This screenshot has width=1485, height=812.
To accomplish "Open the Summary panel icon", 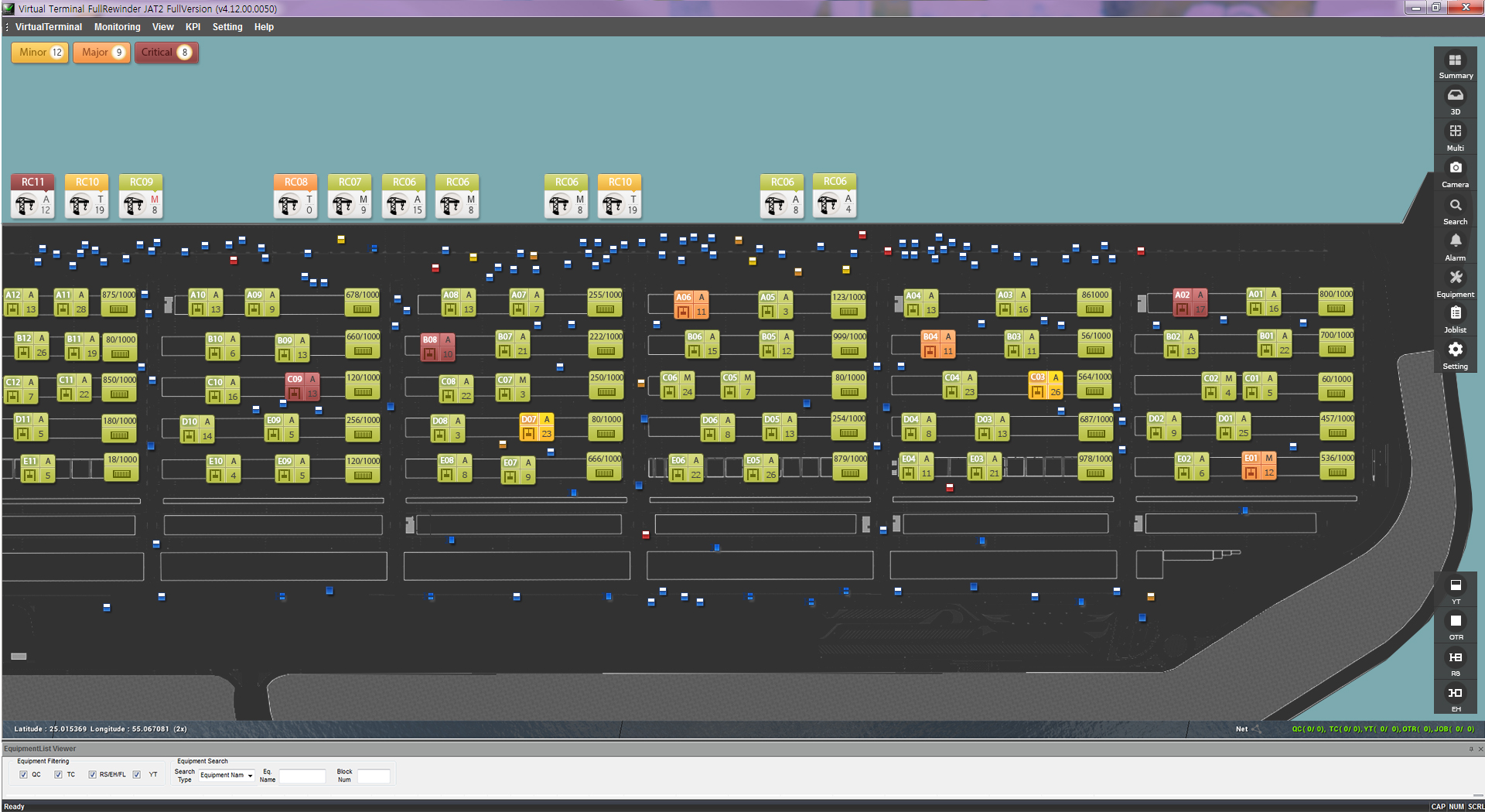I will point(1455,61).
